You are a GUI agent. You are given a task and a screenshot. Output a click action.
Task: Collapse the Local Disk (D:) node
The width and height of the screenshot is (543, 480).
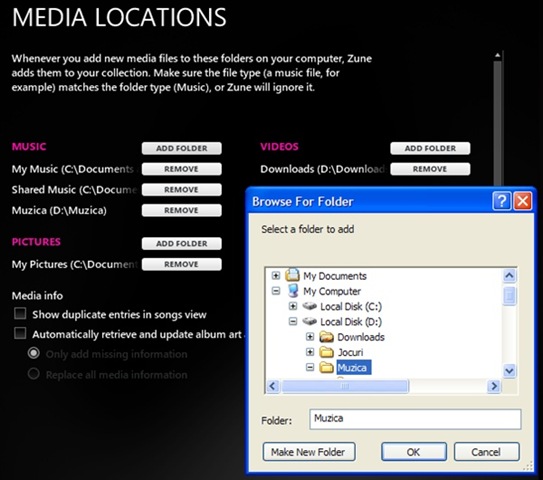click(293, 321)
